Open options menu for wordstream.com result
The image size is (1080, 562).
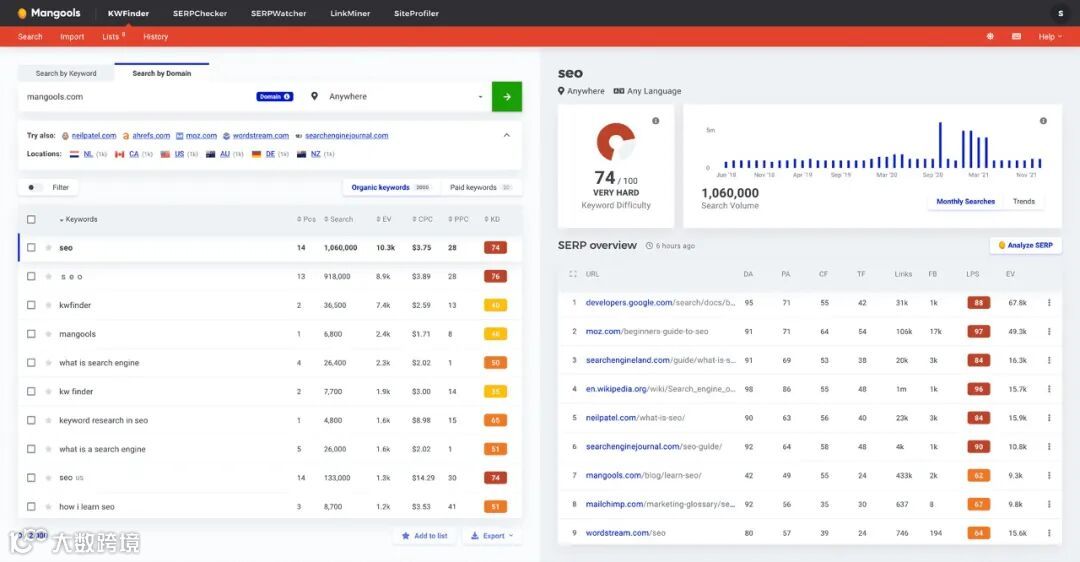(1049, 533)
